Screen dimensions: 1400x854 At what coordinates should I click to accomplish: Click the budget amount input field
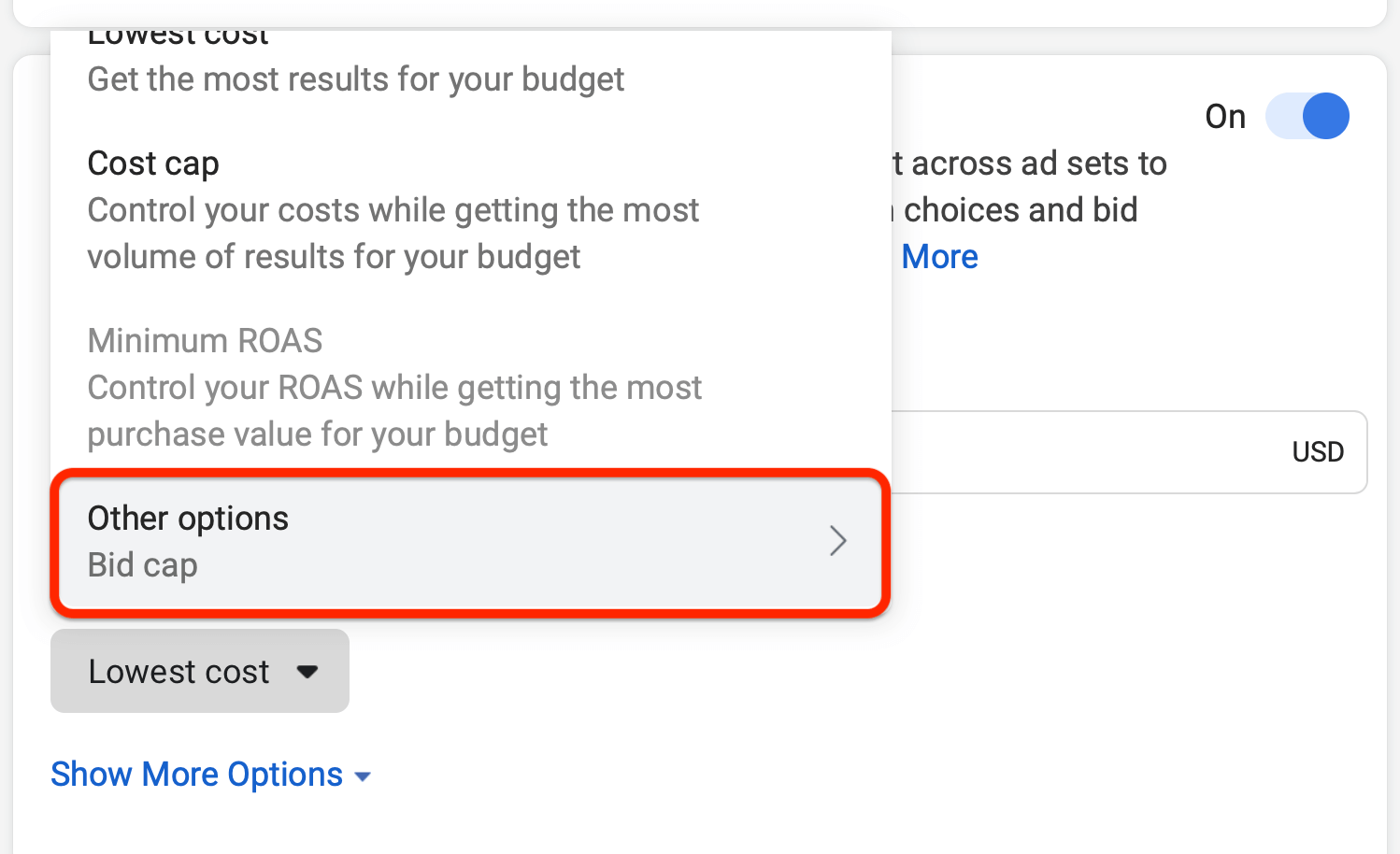tap(1075, 452)
